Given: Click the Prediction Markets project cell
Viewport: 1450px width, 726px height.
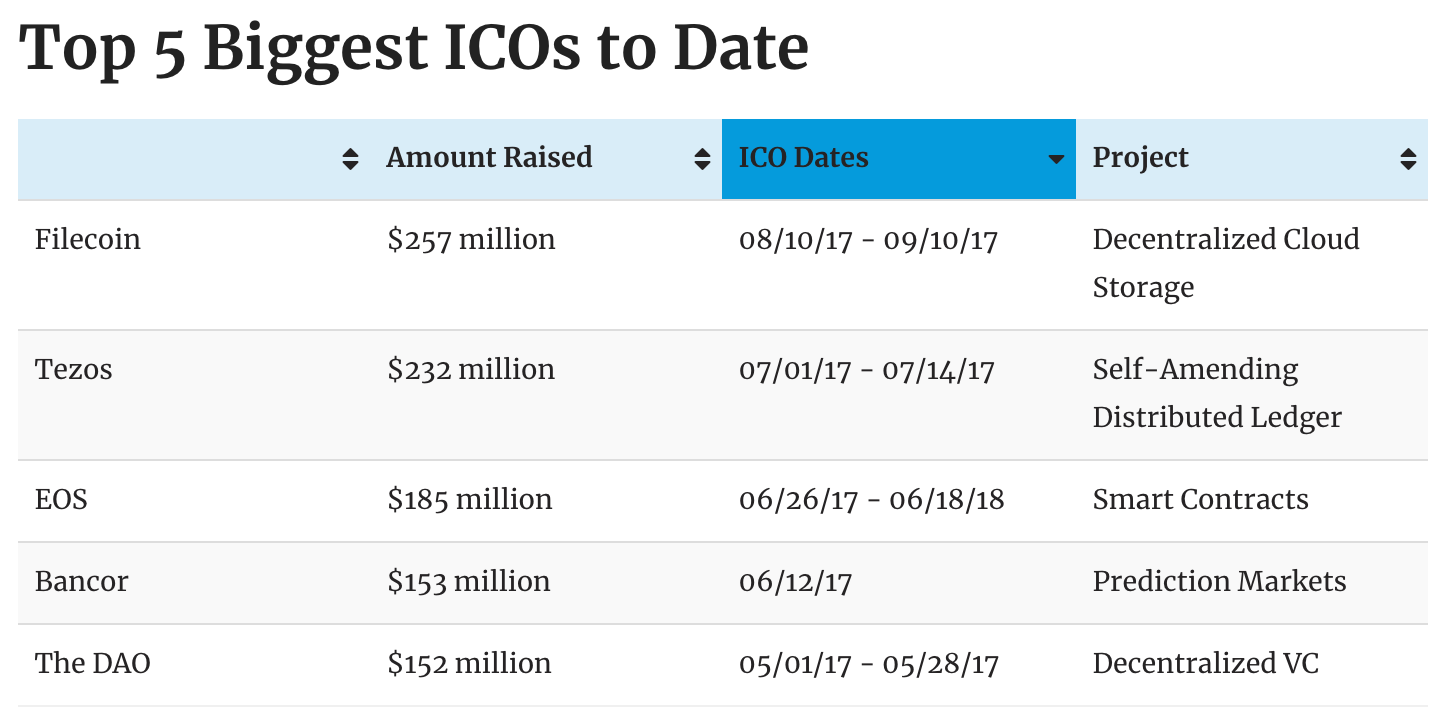Looking at the screenshot, I should pyautogui.click(x=1219, y=582).
